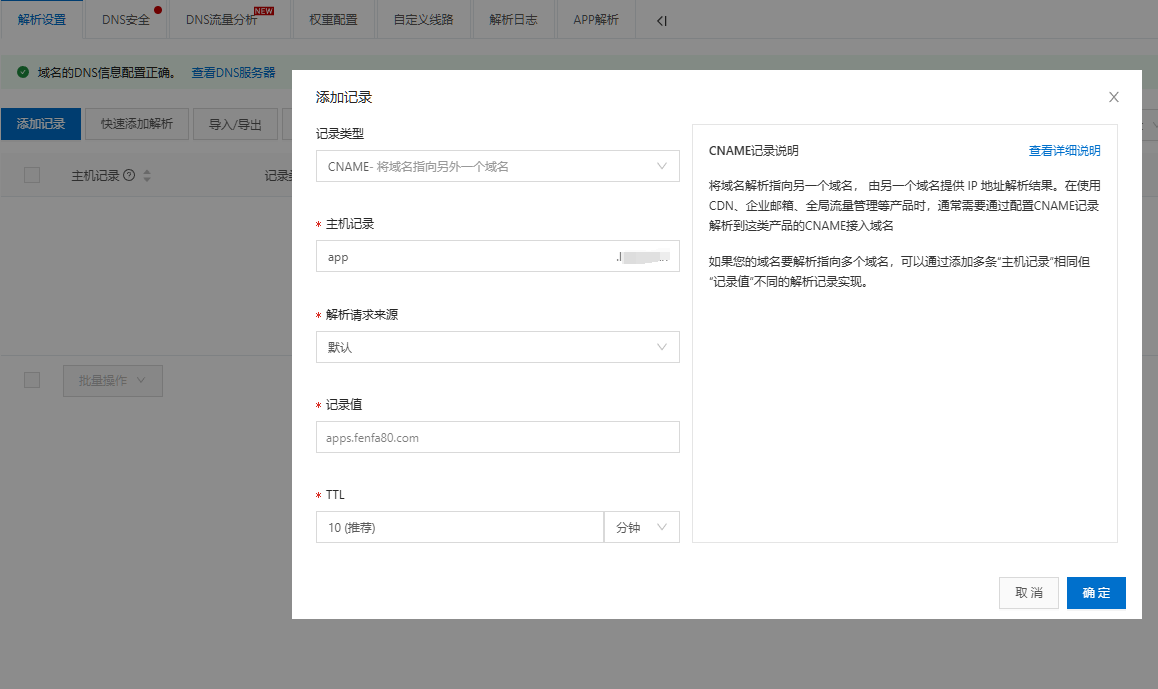Screen dimensions: 1158x689
Task: Click the collapse tabs icon after APP解析
Action: (662, 20)
